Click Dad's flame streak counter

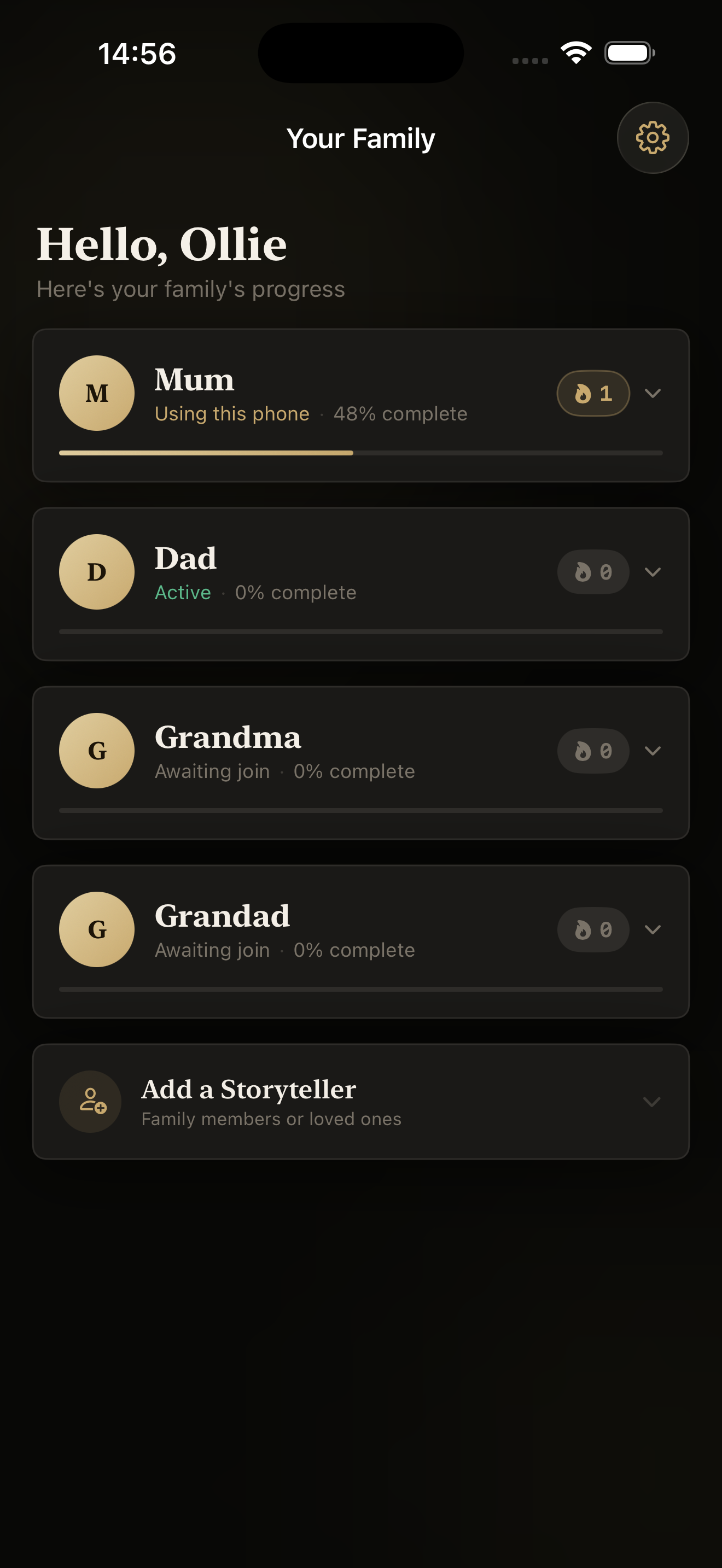coord(592,572)
